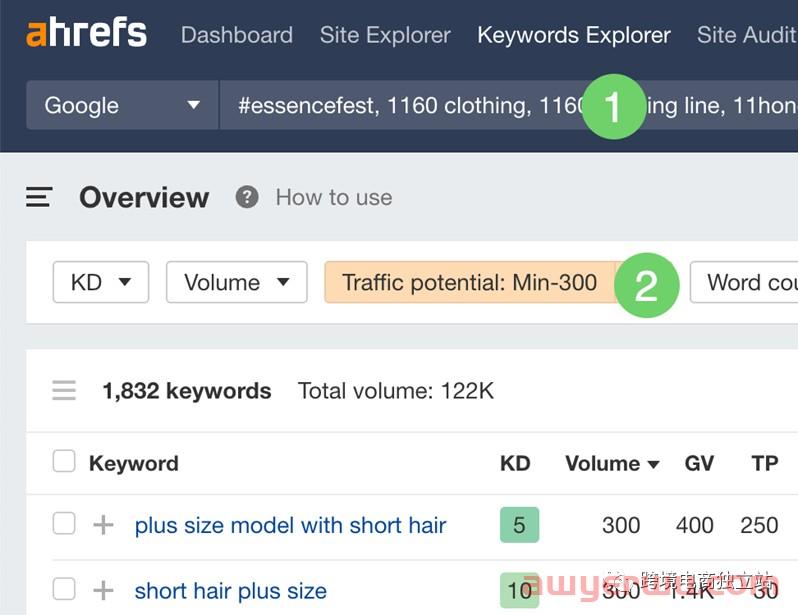Viewport: 798px width, 615px height.
Task: Check the select-all checkbox in Keyword header
Action: pos(64,461)
